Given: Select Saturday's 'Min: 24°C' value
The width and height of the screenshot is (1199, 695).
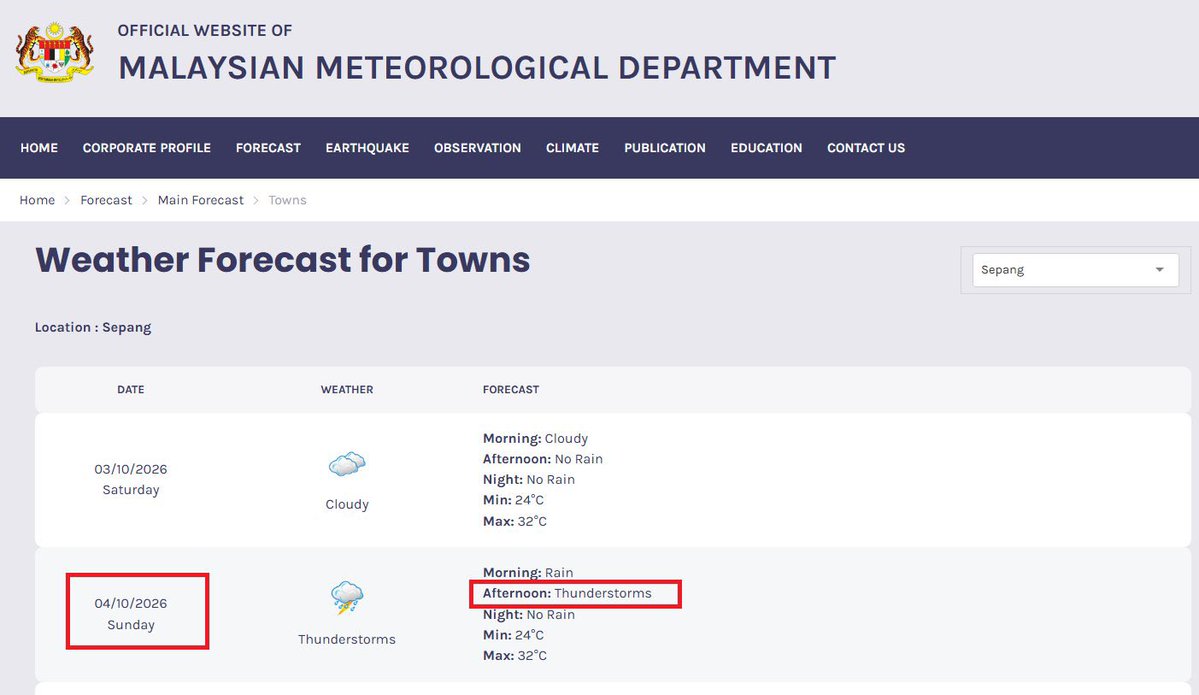Looking at the screenshot, I should tap(513, 500).
